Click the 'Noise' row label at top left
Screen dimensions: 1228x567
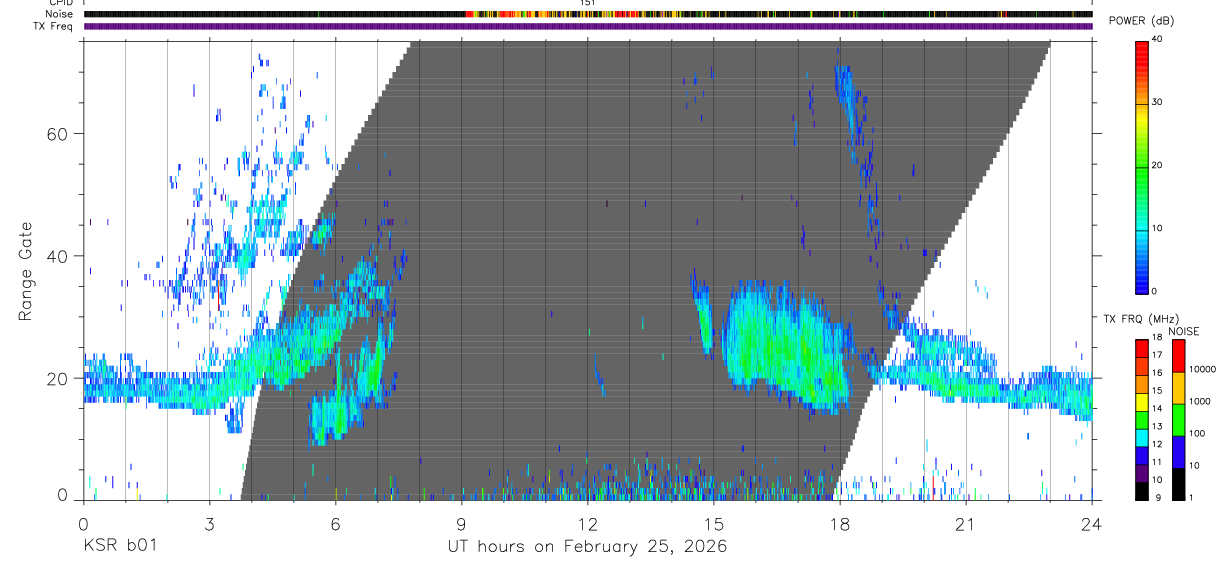tap(59, 14)
